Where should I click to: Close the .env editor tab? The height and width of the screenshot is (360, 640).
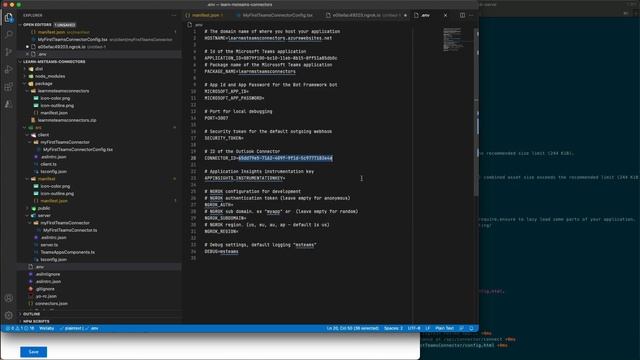coord(445,15)
